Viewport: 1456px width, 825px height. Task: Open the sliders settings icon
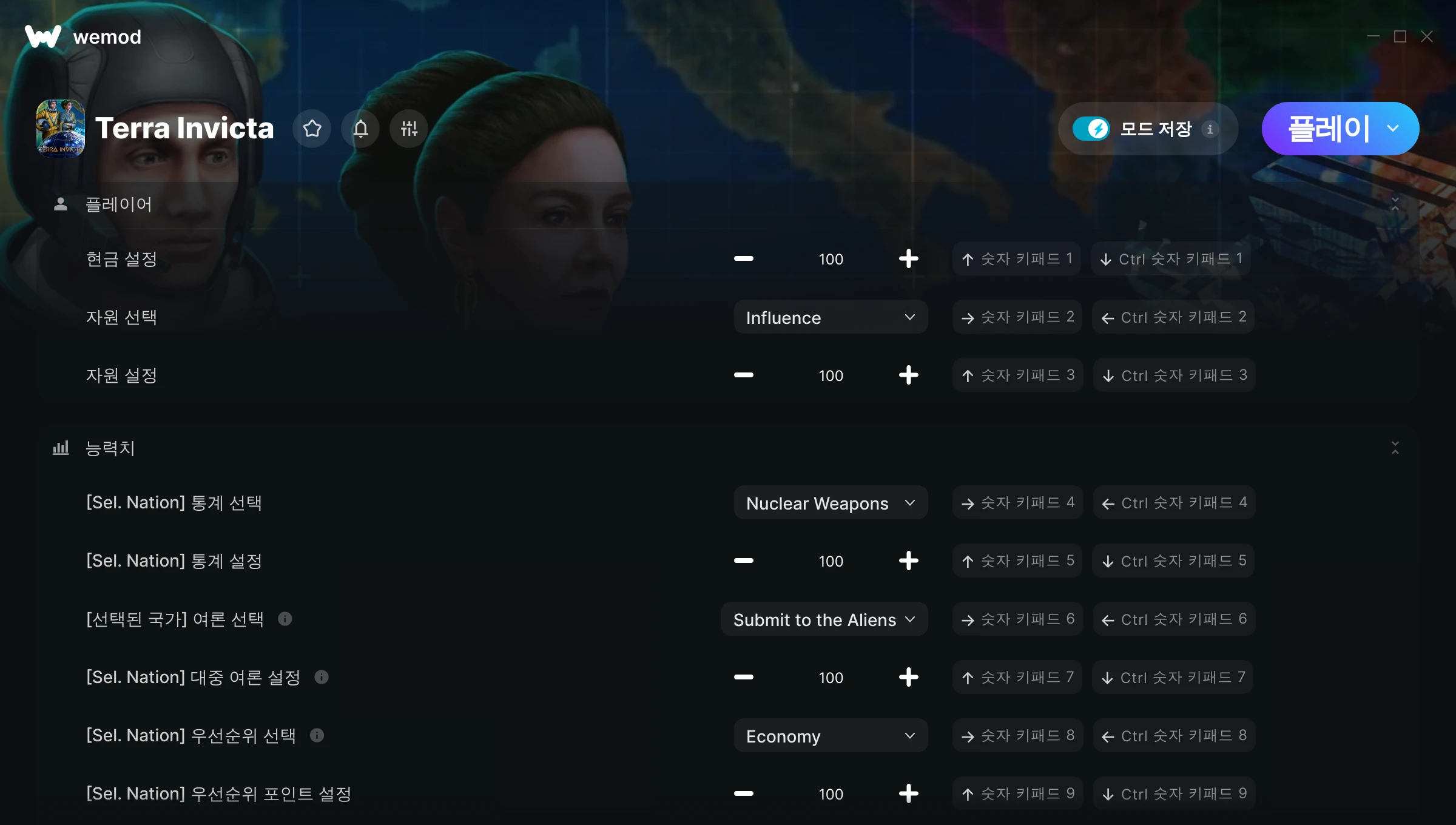409,129
